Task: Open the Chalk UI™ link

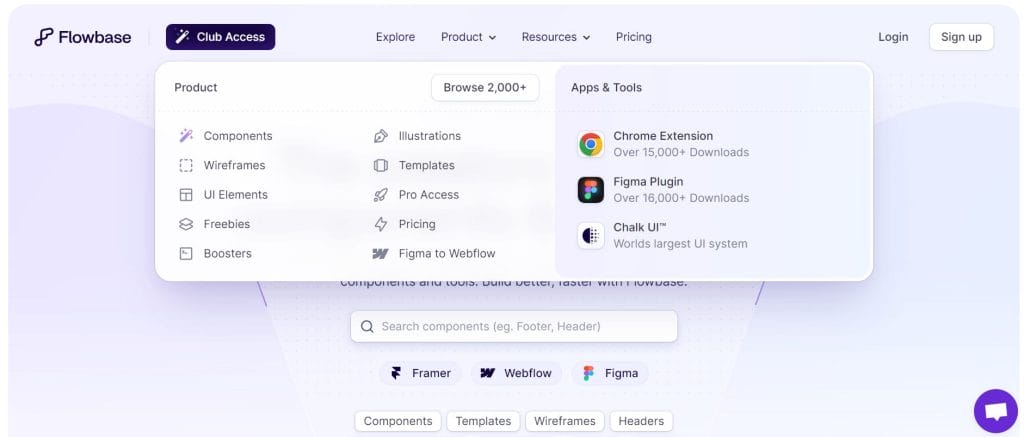Action: pyautogui.click(x=640, y=227)
